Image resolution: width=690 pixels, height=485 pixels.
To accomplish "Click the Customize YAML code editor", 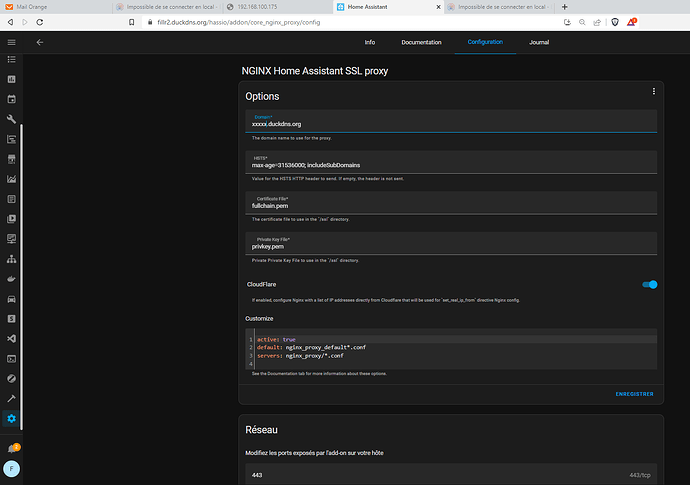I will pyautogui.click(x=451, y=349).
